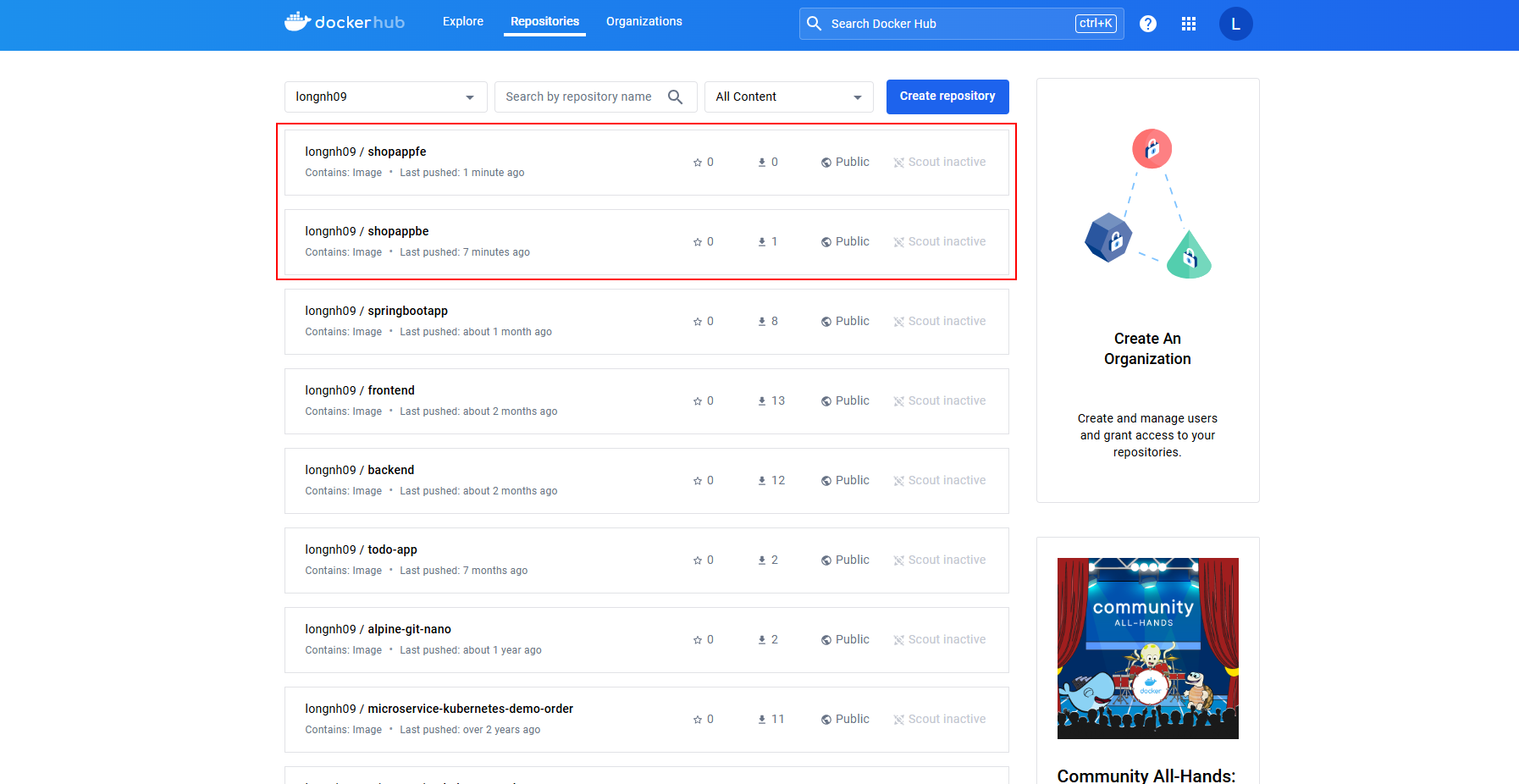Click the download icon on shopappfe row
Image resolution: width=1519 pixels, height=784 pixels.
coord(762,163)
